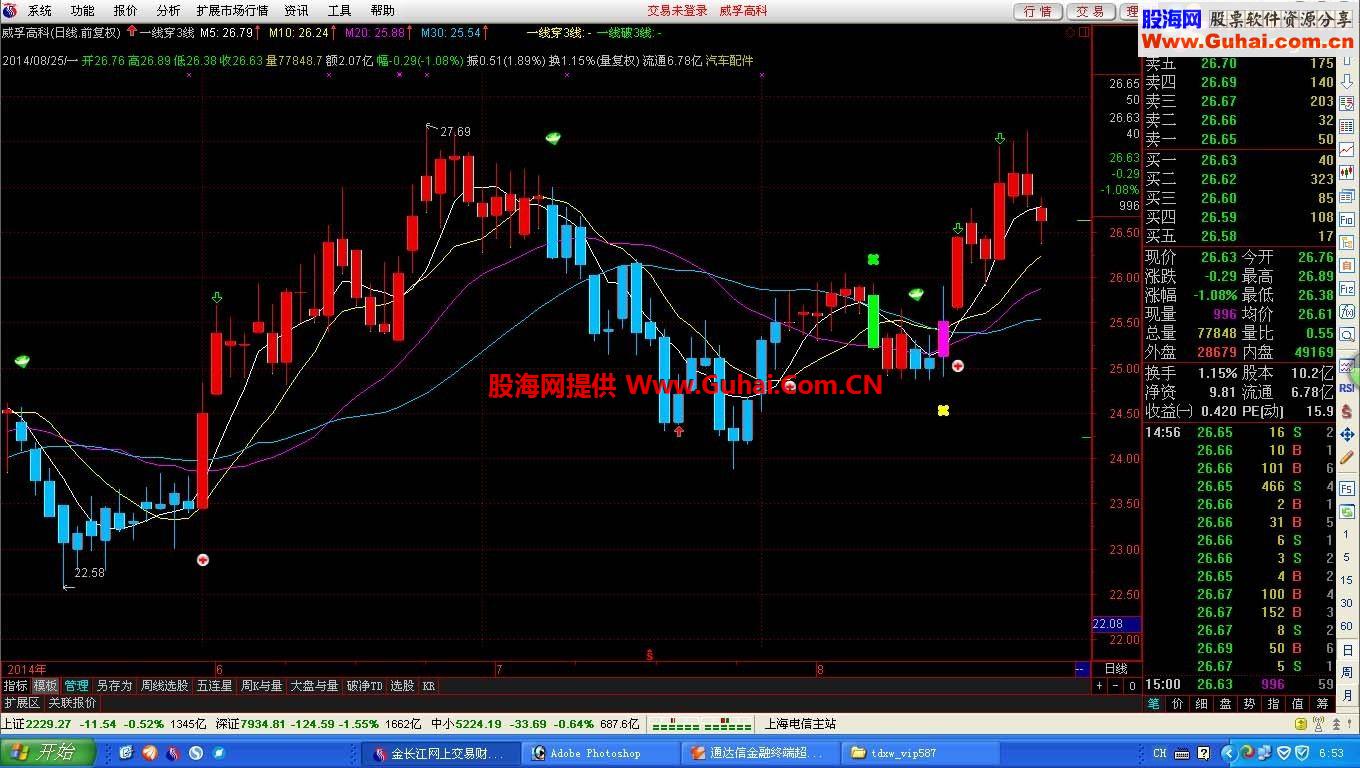Switch to the 笔 tick tab
This screenshot has height=768, width=1360.
tap(1153, 704)
